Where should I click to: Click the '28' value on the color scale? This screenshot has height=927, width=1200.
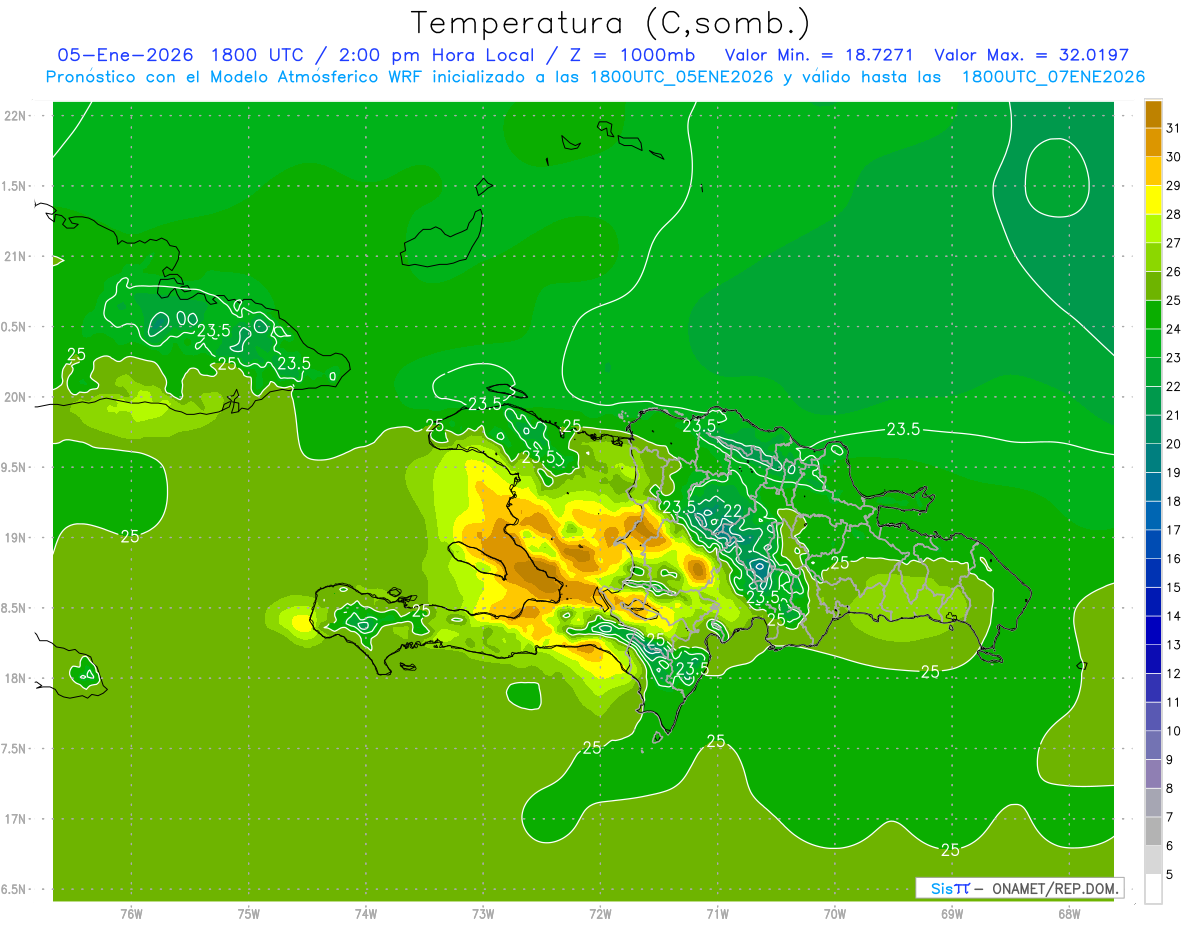point(1173,214)
